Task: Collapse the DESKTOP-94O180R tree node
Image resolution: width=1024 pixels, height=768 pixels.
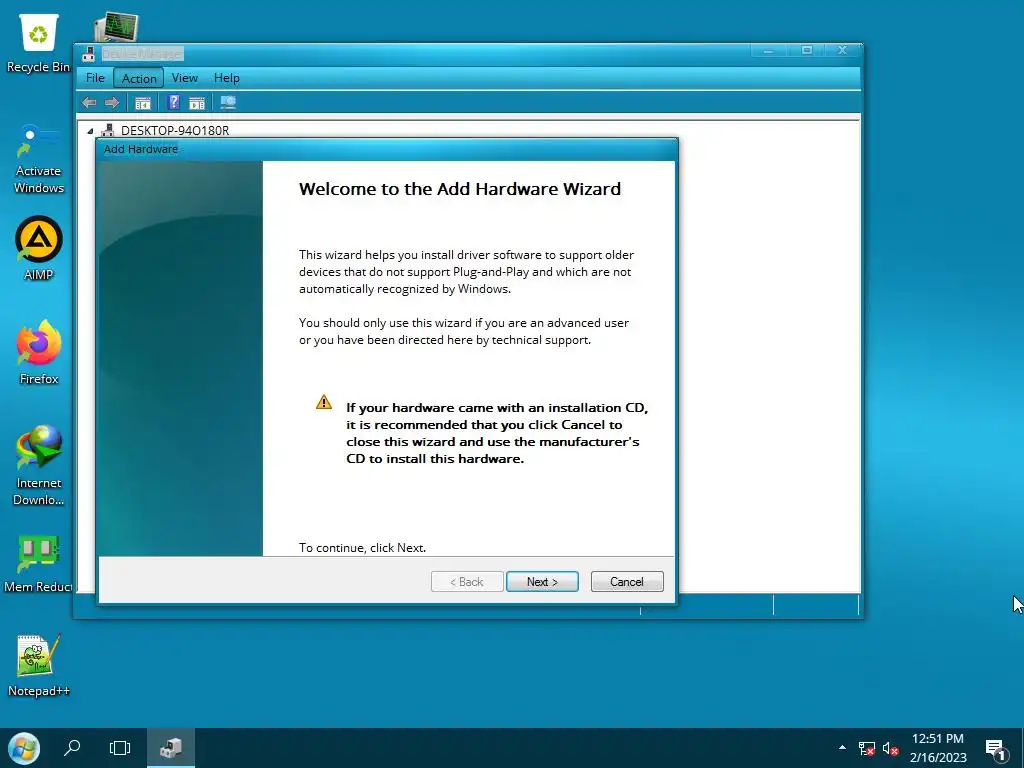Action: (x=90, y=131)
